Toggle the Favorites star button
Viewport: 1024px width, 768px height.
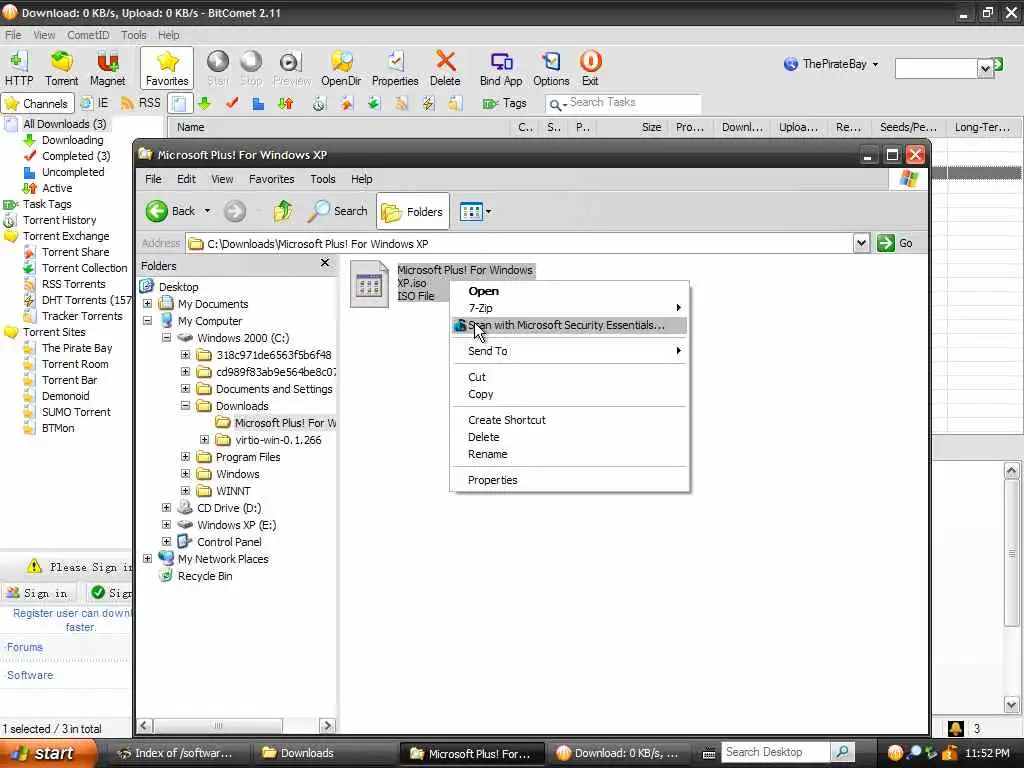(x=167, y=68)
